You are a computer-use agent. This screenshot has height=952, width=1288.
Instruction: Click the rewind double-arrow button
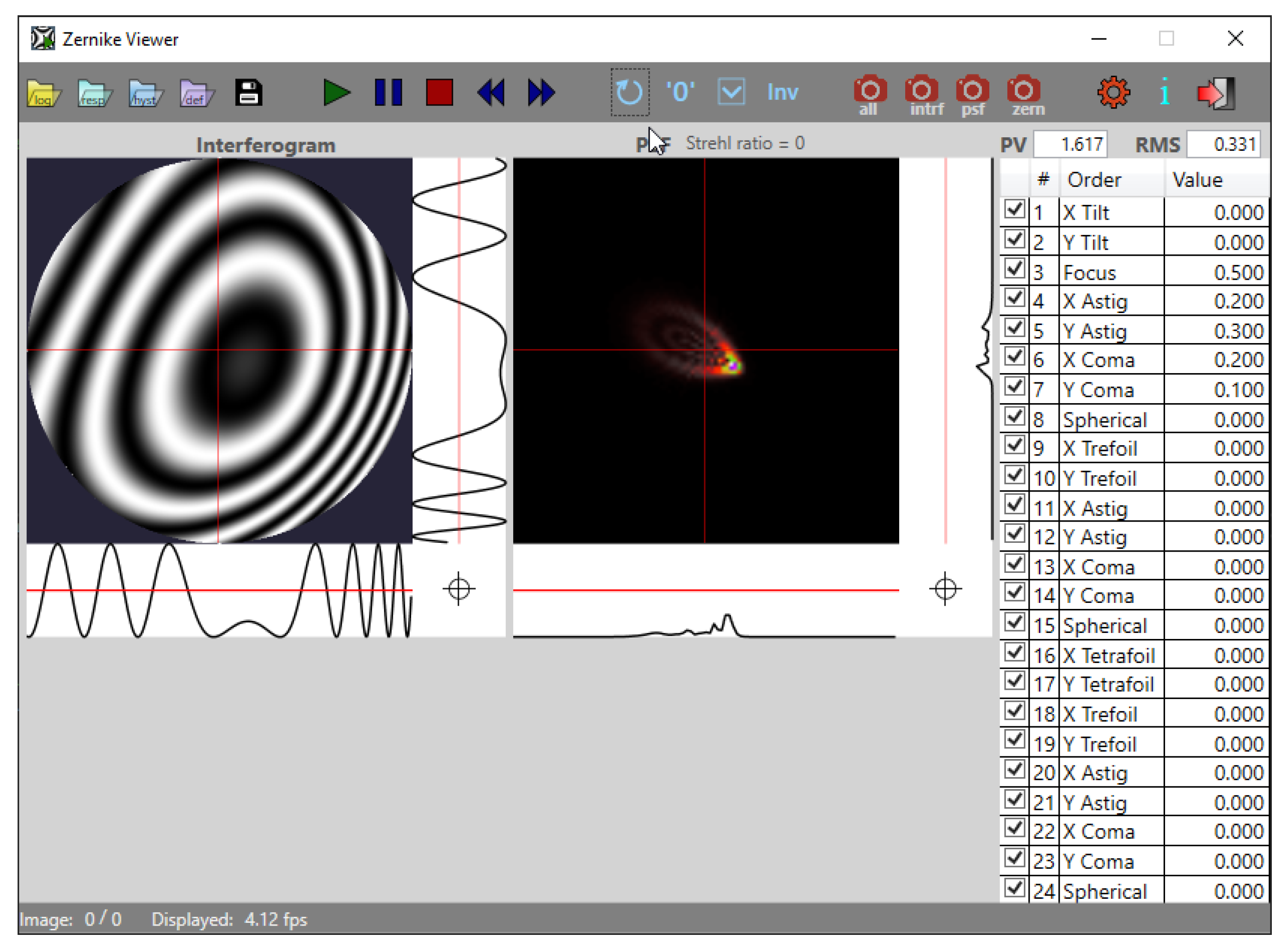[491, 93]
